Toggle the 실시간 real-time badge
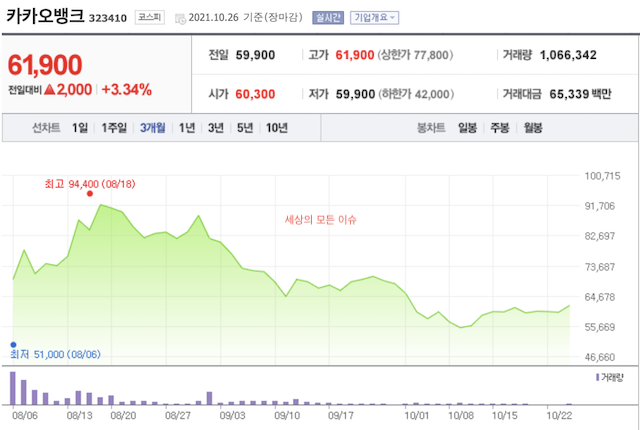 tap(328, 18)
